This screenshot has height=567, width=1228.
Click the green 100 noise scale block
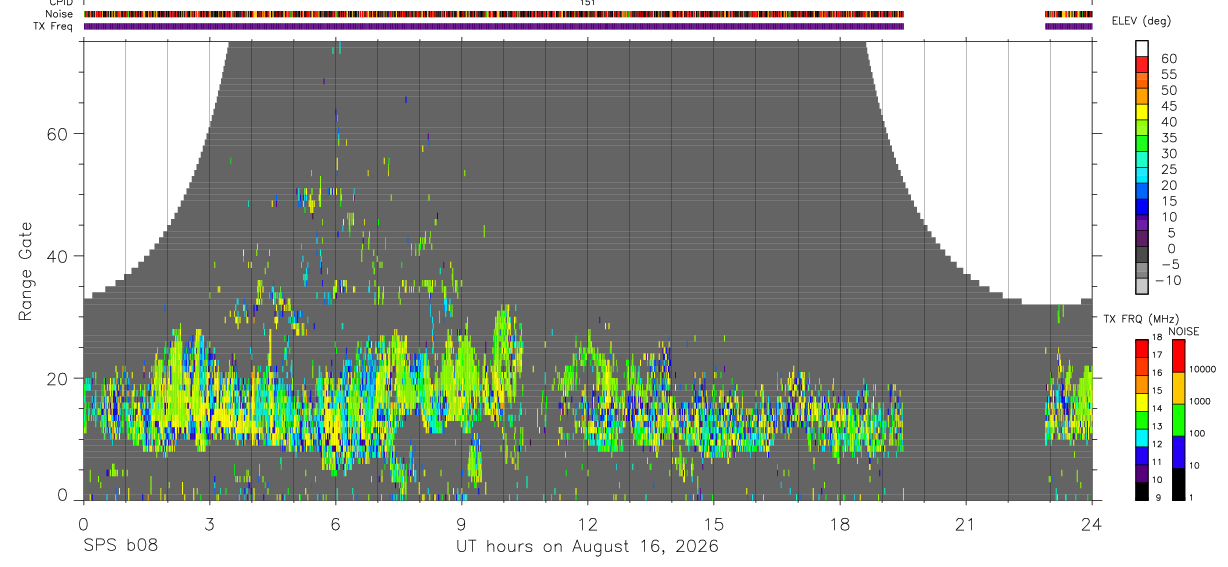tap(1179, 420)
